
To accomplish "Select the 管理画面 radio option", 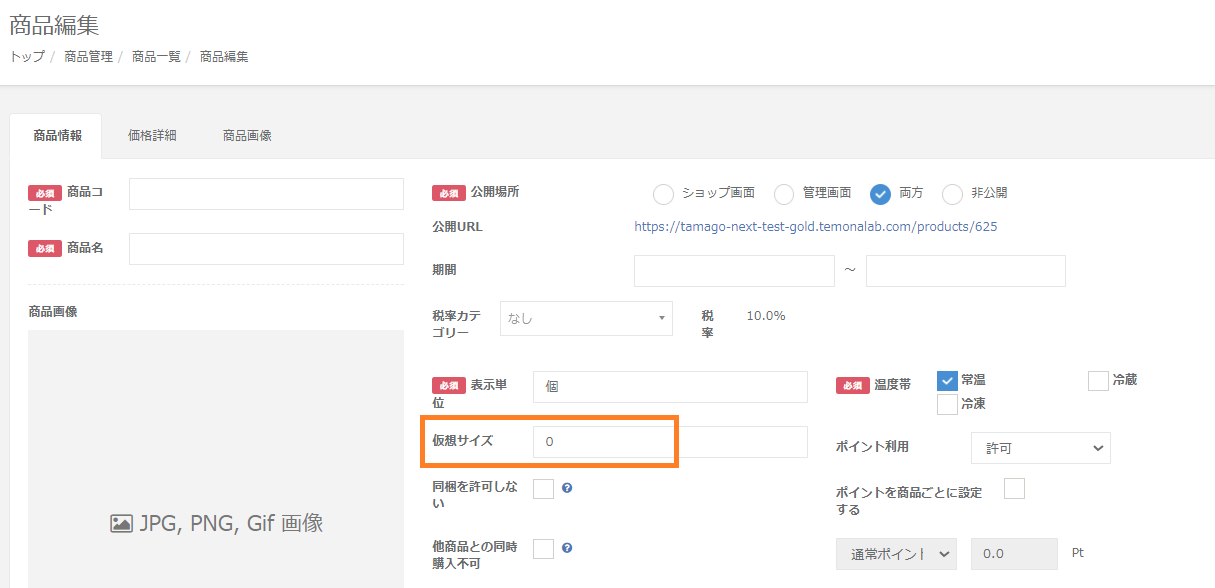I will pos(784,194).
